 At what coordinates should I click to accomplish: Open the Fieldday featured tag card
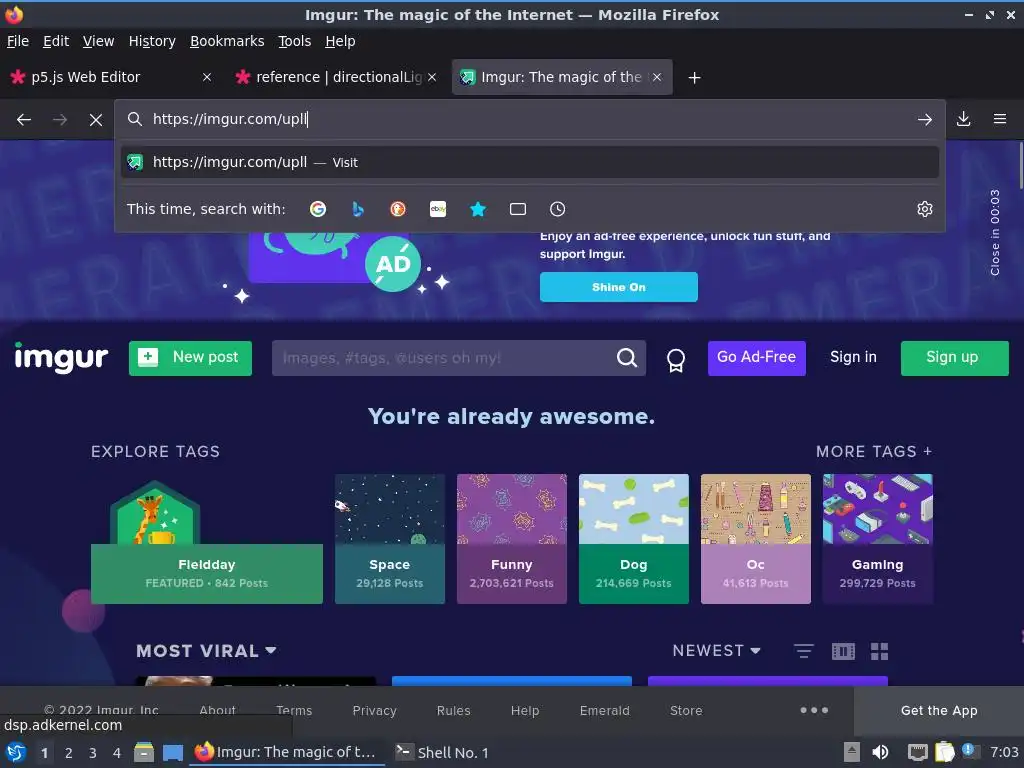206,541
